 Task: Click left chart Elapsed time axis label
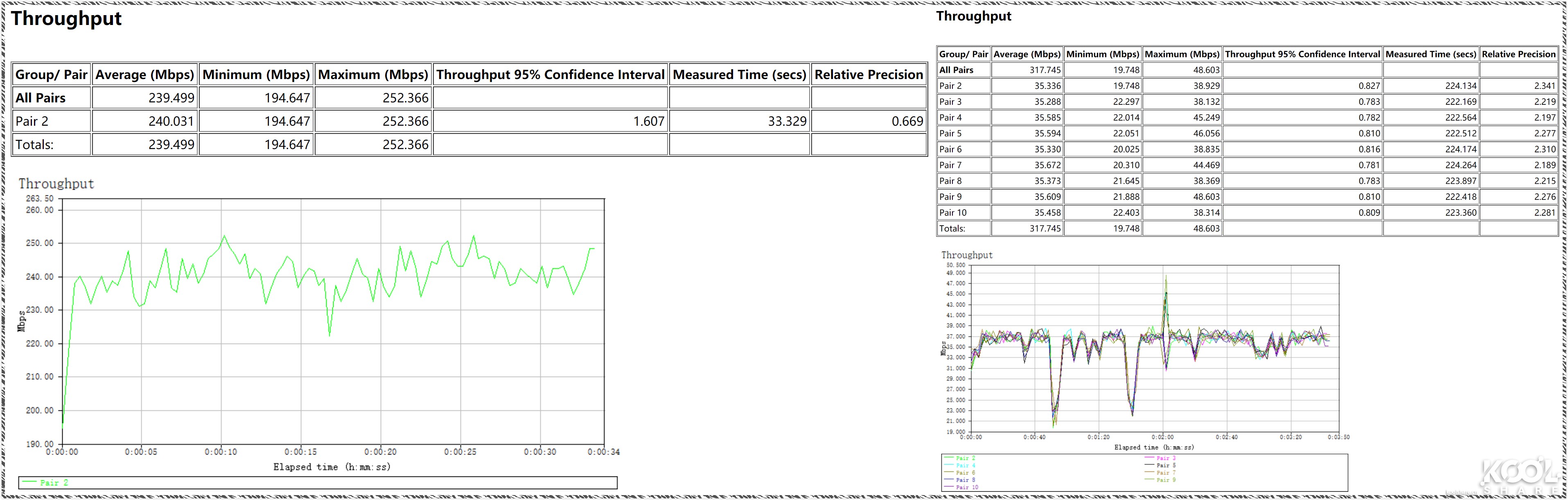(332, 467)
